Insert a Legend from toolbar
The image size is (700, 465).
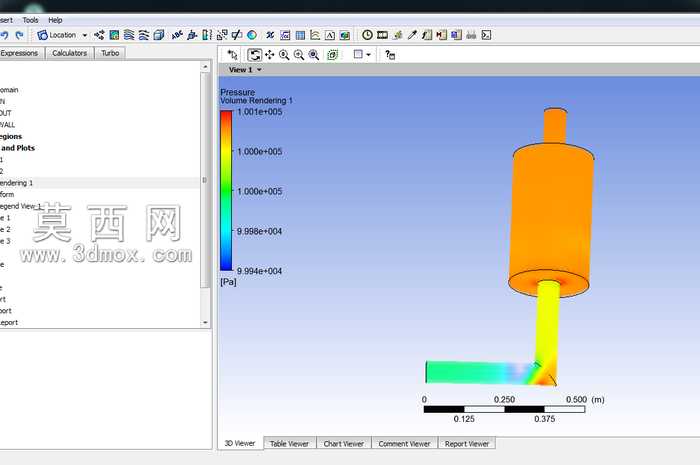[207, 35]
